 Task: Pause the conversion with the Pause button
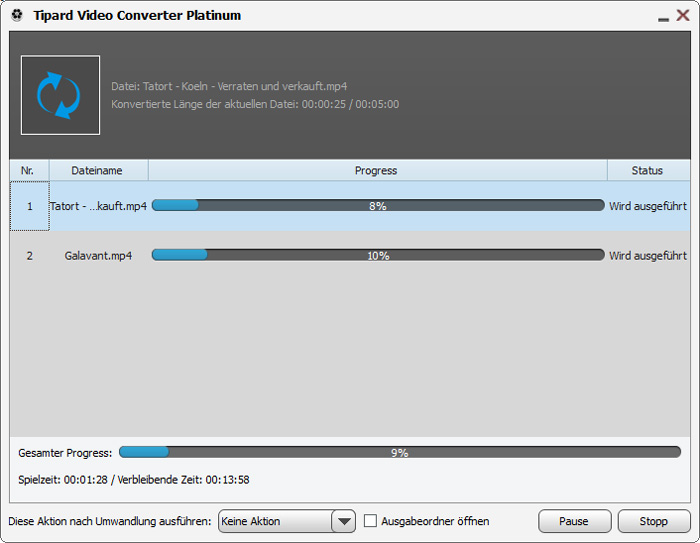[x=574, y=521]
